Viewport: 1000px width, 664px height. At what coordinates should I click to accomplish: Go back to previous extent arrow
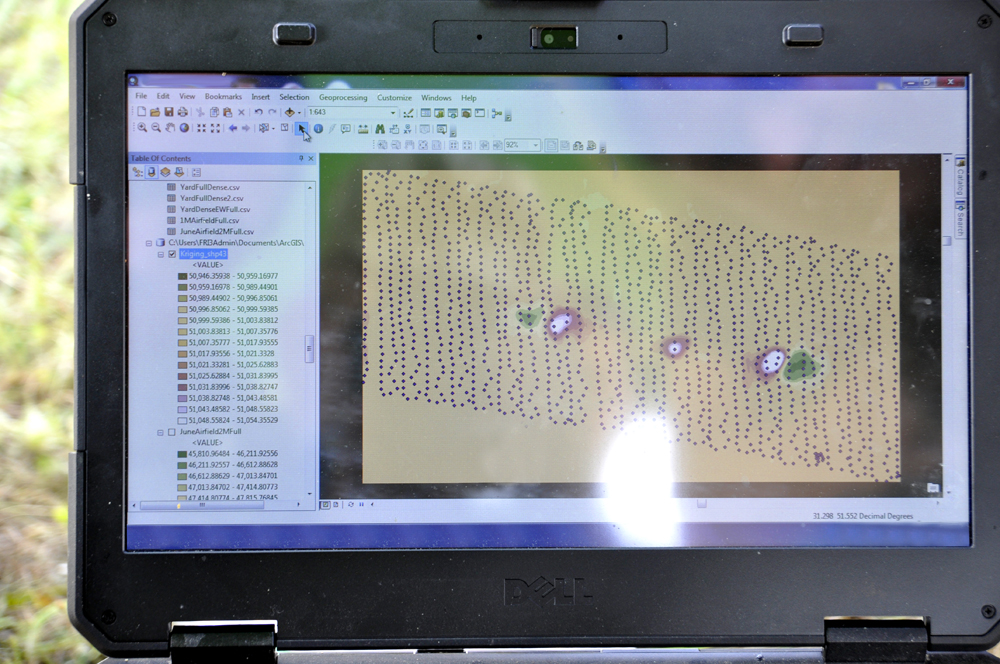tap(232, 128)
